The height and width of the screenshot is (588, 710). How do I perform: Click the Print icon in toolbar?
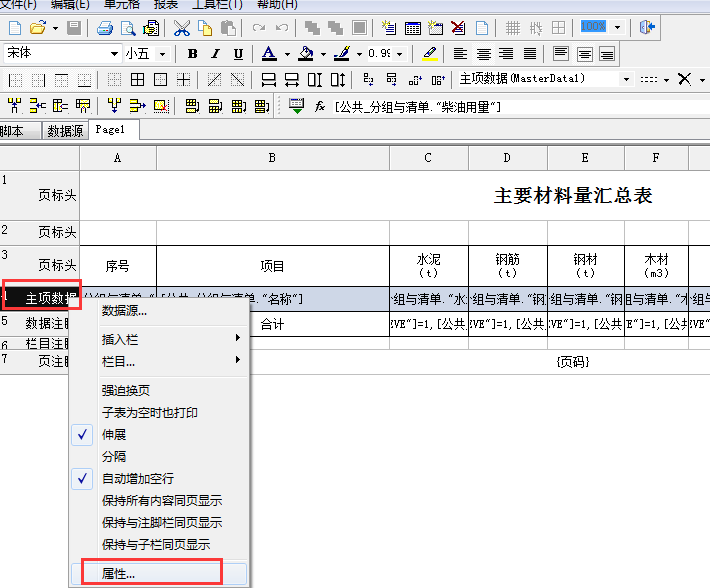(x=105, y=28)
